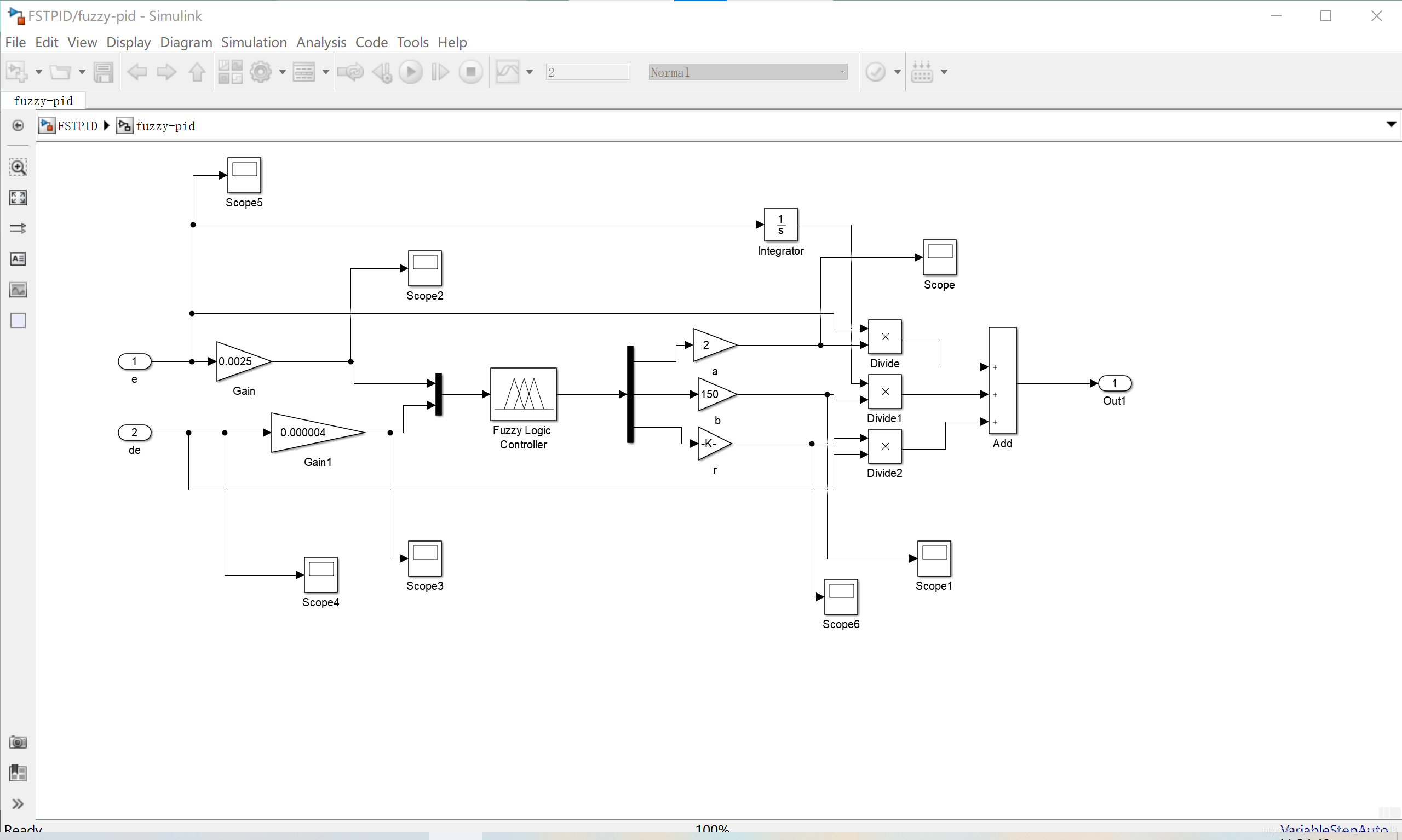The width and height of the screenshot is (1402, 840).
Task: Toggle sample time display arrows icon
Action: 18,228
